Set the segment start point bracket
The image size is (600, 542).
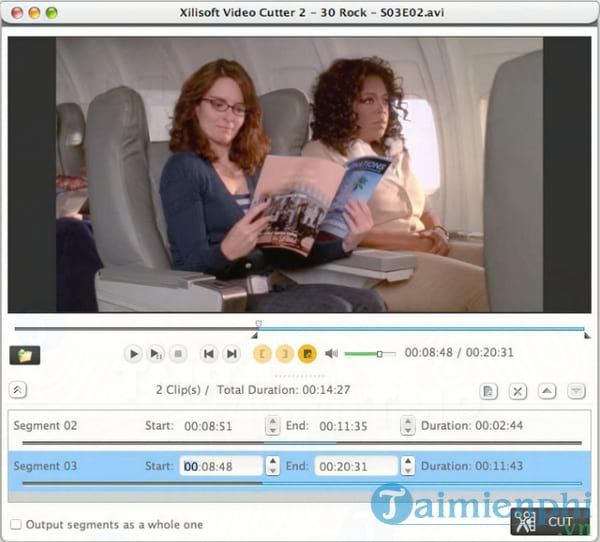(x=262, y=354)
